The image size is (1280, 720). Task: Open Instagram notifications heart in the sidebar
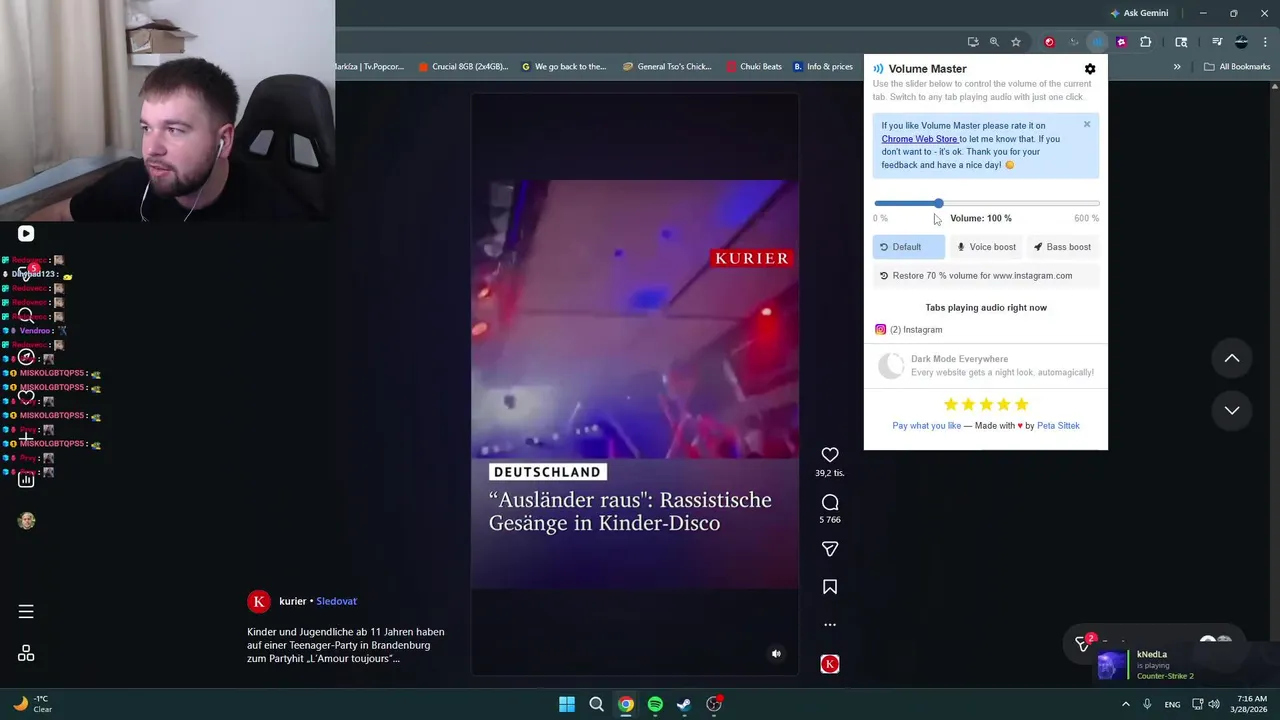pyautogui.click(x=26, y=397)
